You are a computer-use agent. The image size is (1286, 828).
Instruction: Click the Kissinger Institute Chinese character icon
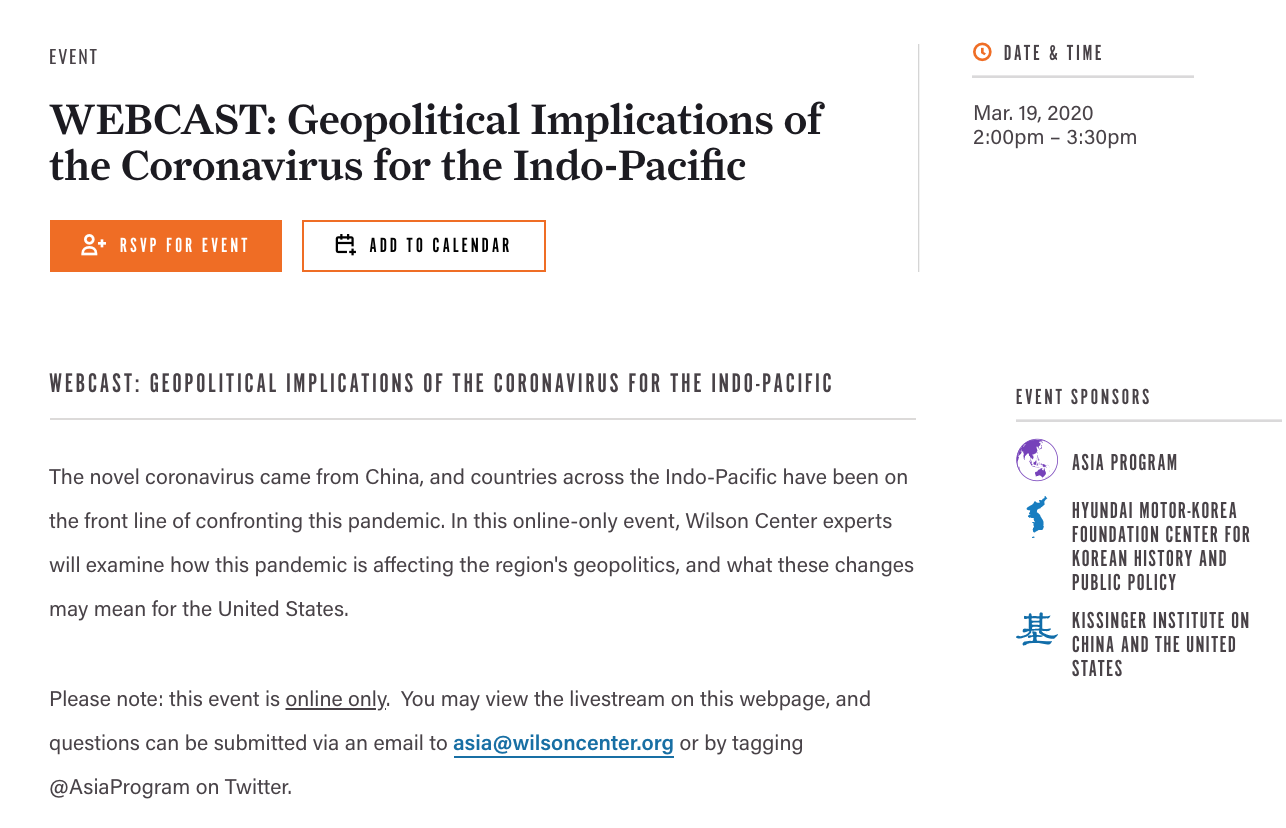pyautogui.click(x=1036, y=629)
